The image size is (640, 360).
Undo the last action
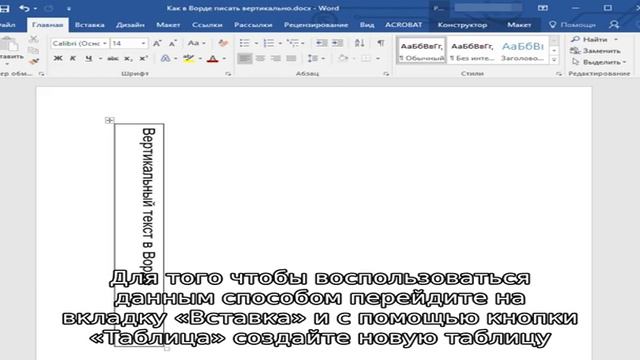24,9
